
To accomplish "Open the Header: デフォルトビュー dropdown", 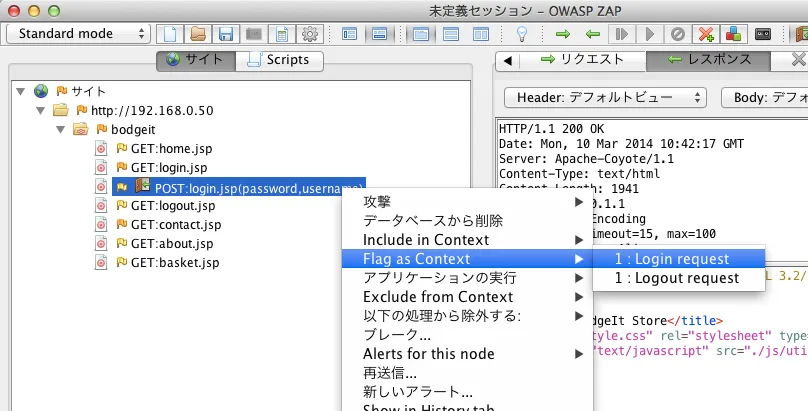I will pyautogui.click(x=605, y=97).
